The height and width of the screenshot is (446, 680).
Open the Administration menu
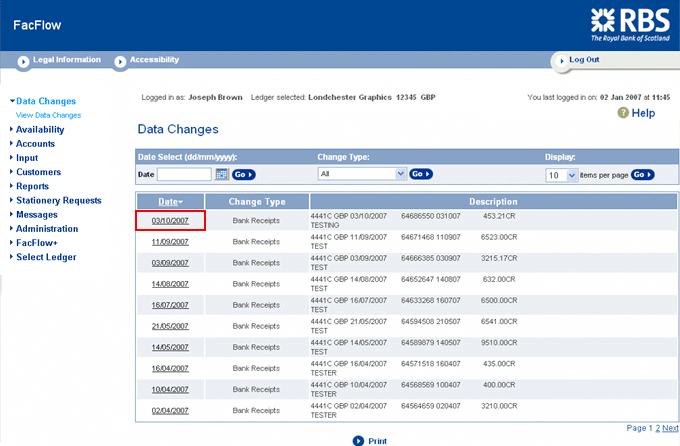47,229
